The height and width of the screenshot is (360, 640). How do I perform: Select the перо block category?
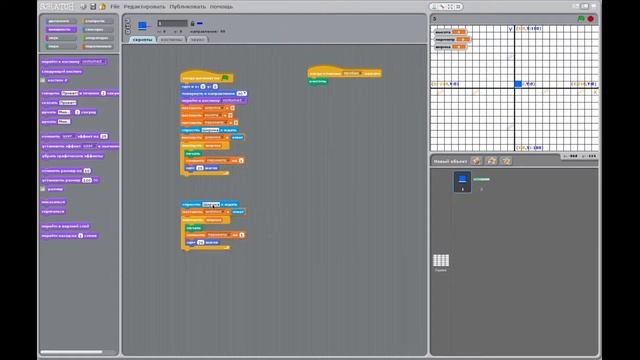click(x=60, y=46)
